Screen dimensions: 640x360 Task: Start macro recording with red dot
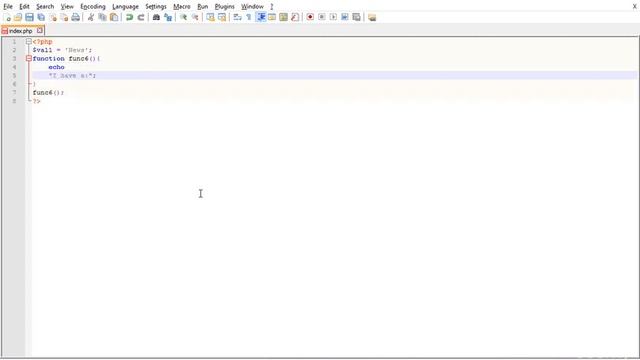coord(310,17)
